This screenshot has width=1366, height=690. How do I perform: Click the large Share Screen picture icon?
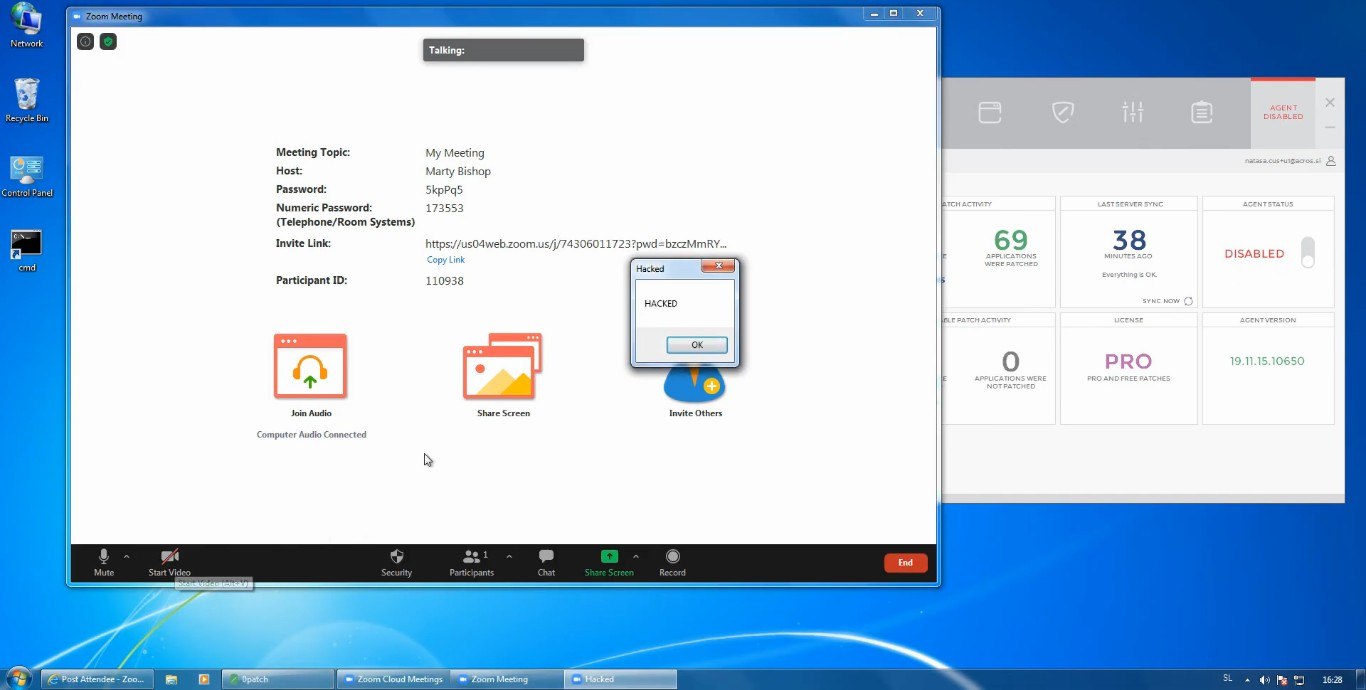503,366
